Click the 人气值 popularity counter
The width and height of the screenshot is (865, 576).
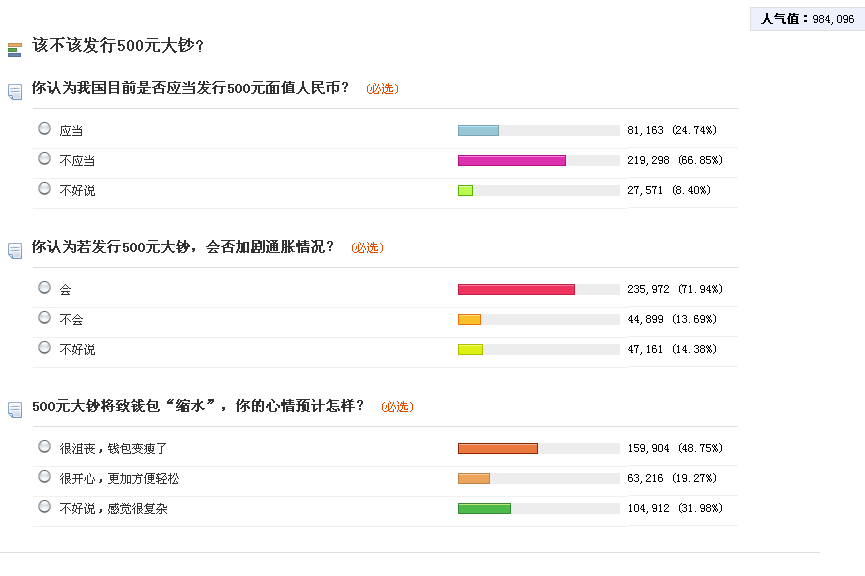click(806, 19)
